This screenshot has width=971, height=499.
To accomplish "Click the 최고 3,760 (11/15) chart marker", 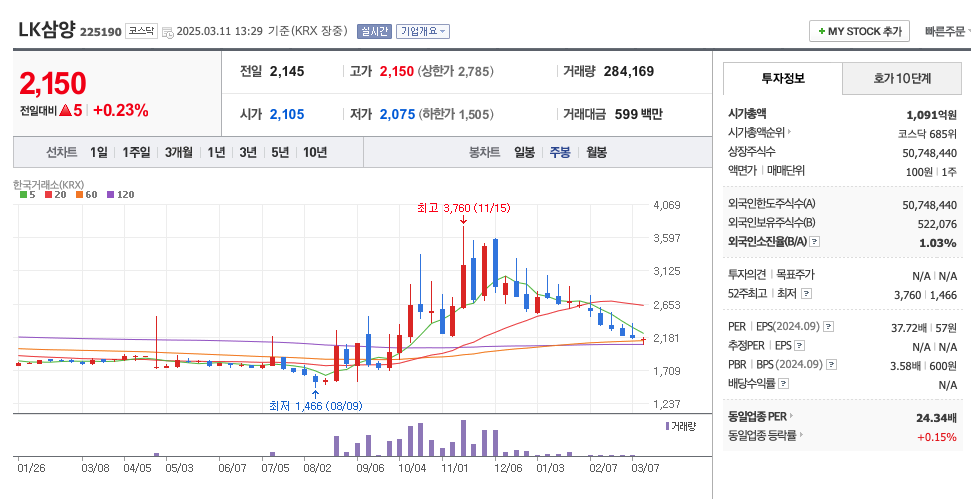I will click(x=464, y=208).
